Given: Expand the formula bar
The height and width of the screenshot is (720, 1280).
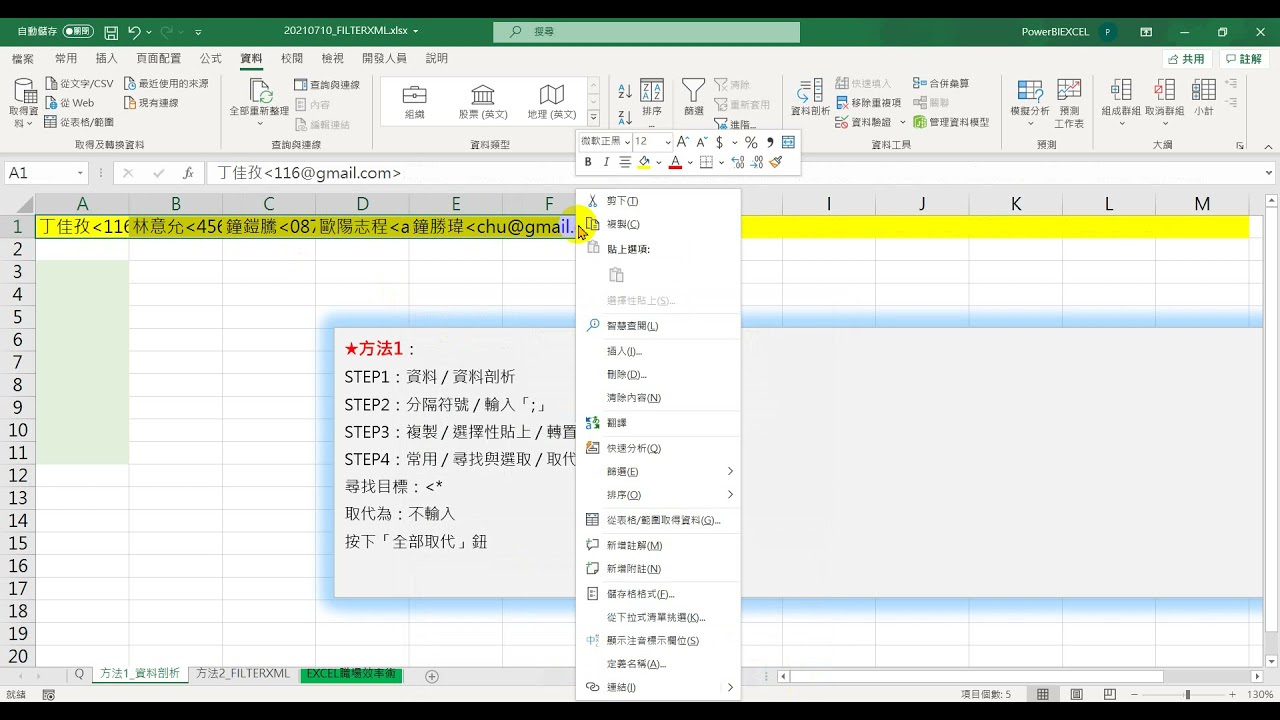Looking at the screenshot, I should pyautogui.click(x=1269, y=173).
